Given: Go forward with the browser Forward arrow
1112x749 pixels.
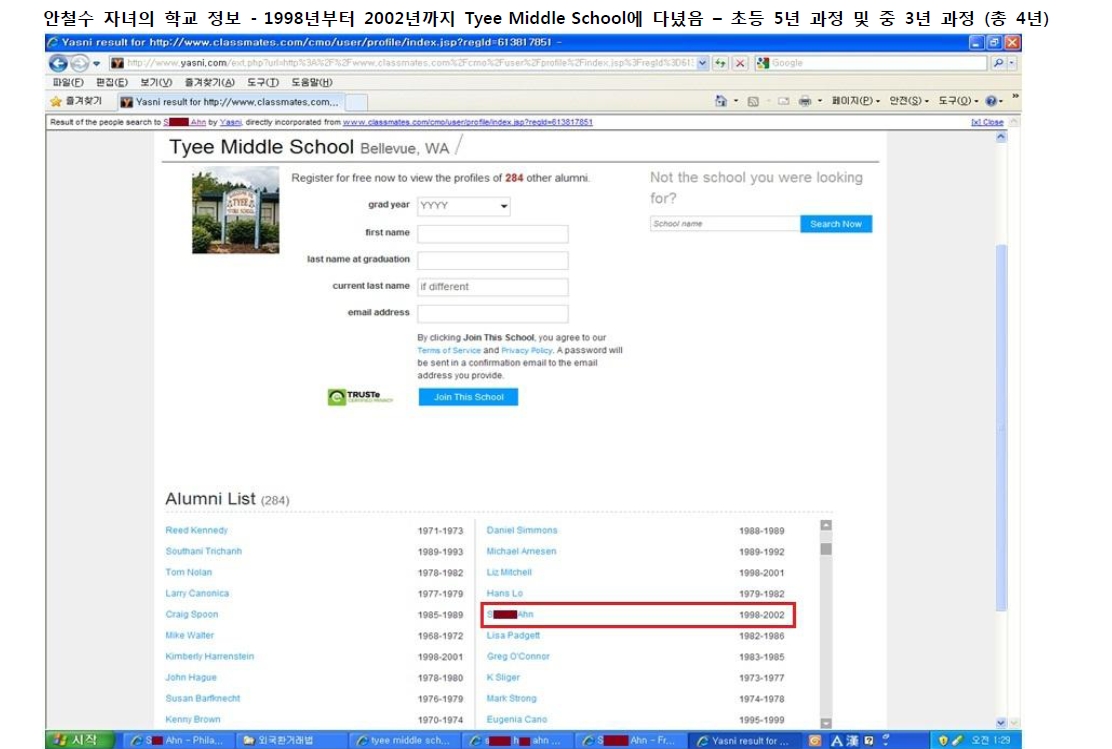Looking at the screenshot, I should (79, 63).
